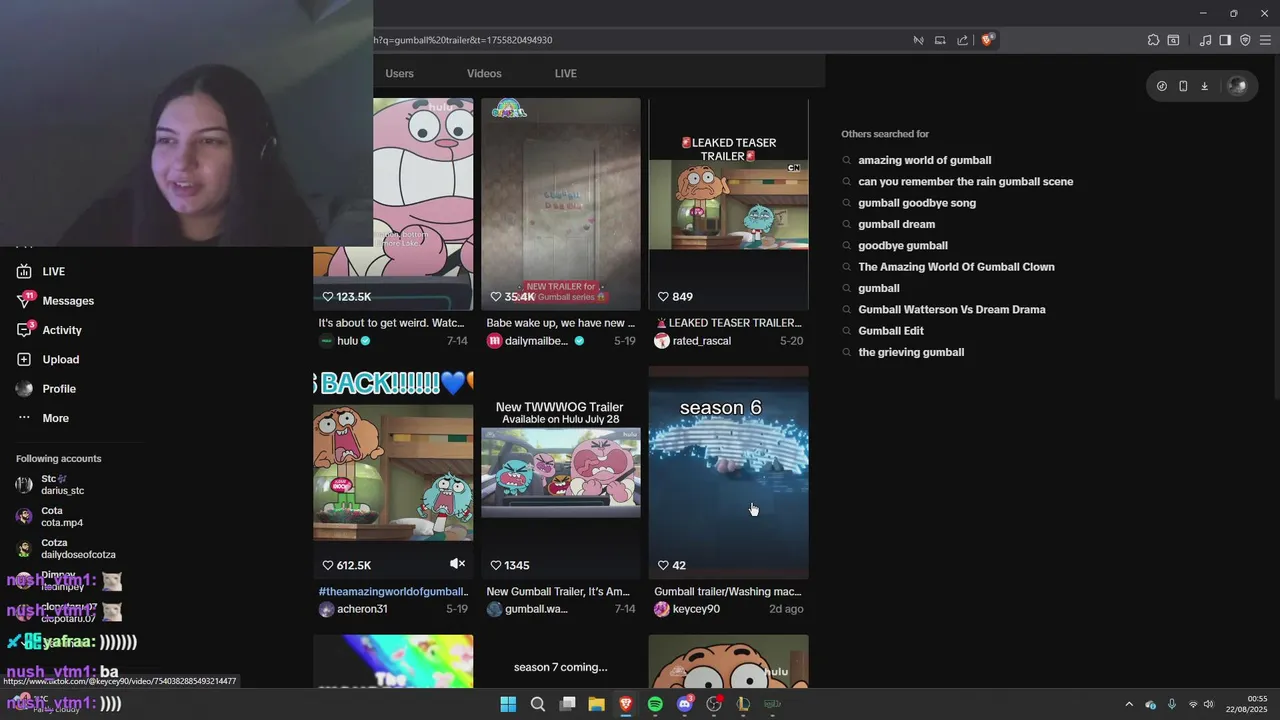Toggle the browser sidebar panel icon
The image size is (1280, 720).
pos(1225,40)
